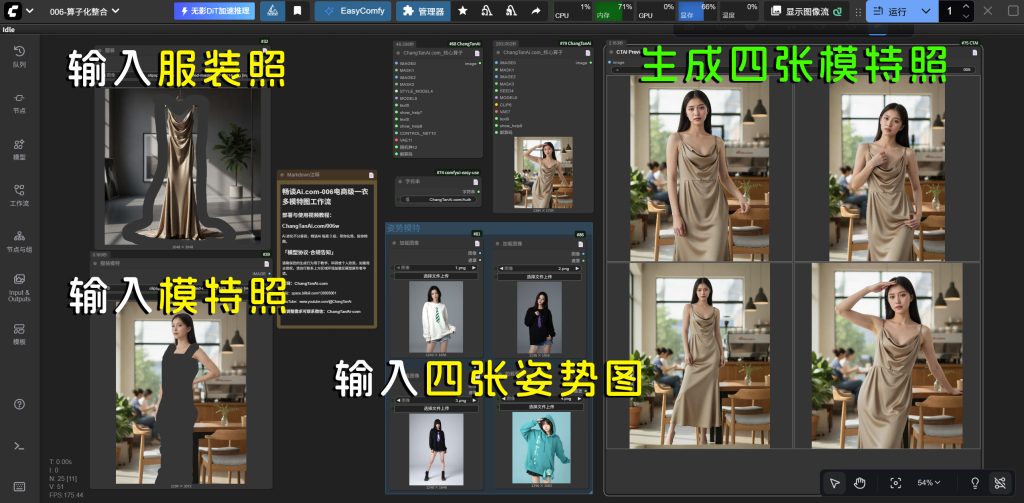Open the 006-算子化整合 workflow dropdown

[x=84, y=10]
